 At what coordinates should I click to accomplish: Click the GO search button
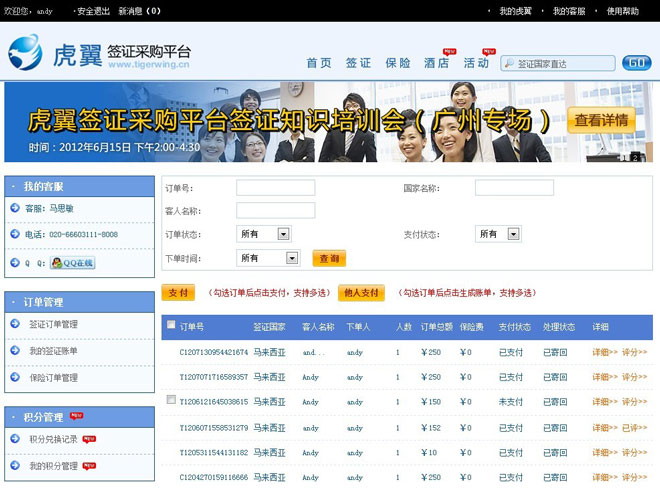point(636,63)
